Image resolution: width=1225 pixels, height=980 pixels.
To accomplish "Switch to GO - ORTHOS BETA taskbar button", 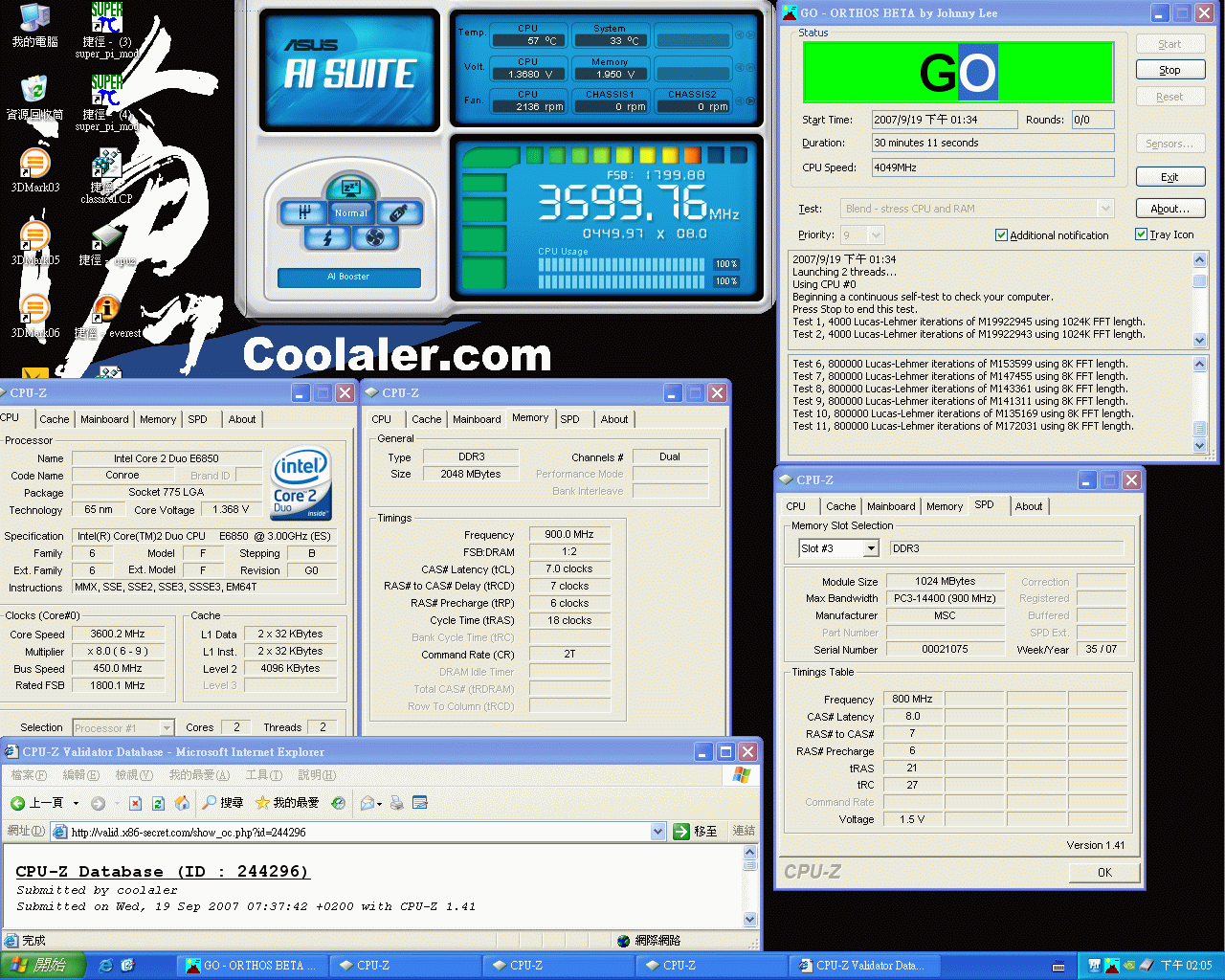I will pos(255,966).
